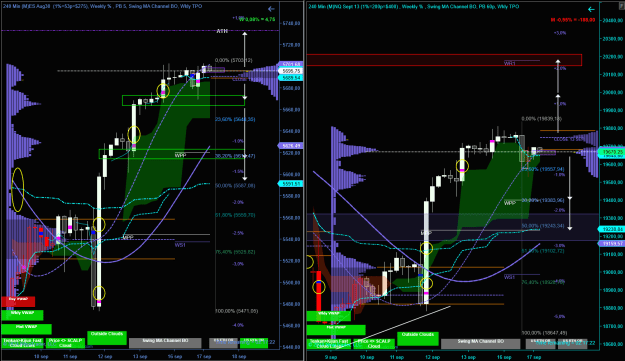Click the WR1 label on NQ chart
The image size is (625, 361).
click(510, 63)
